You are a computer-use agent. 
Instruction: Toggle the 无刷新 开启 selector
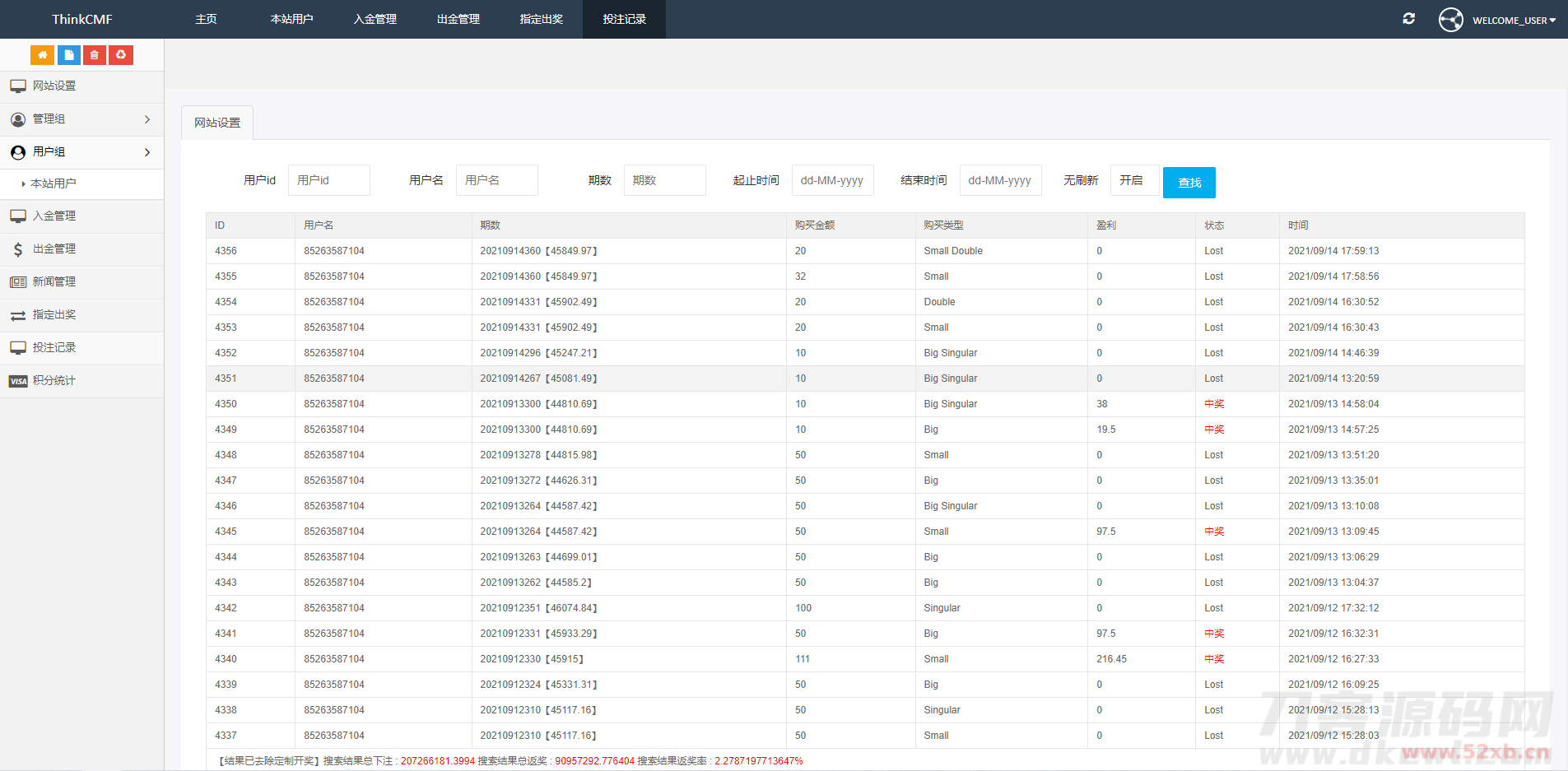tap(1133, 180)
